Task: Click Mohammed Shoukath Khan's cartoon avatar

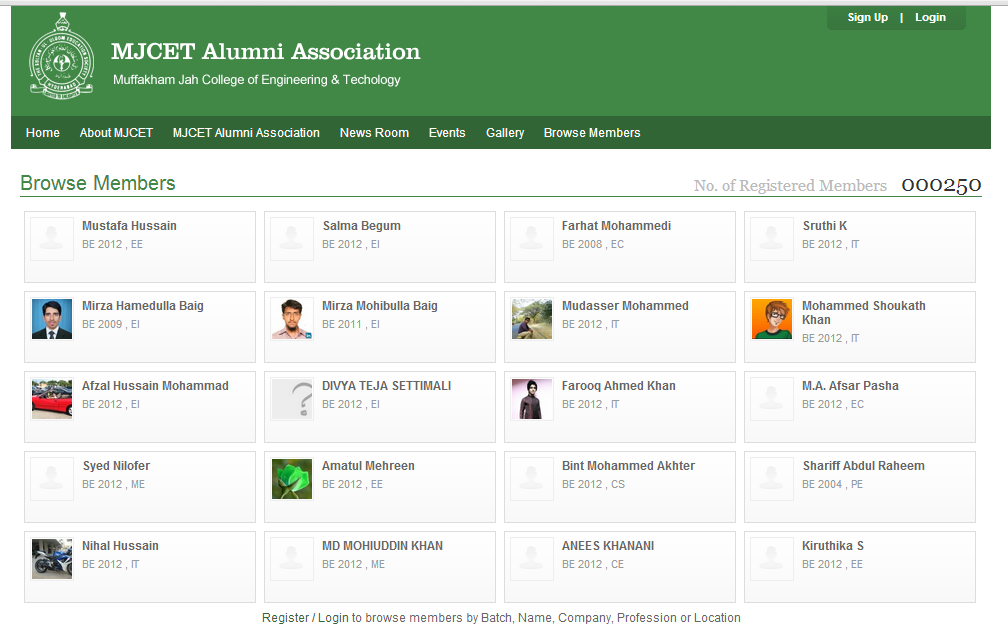Action: [772, 319]
